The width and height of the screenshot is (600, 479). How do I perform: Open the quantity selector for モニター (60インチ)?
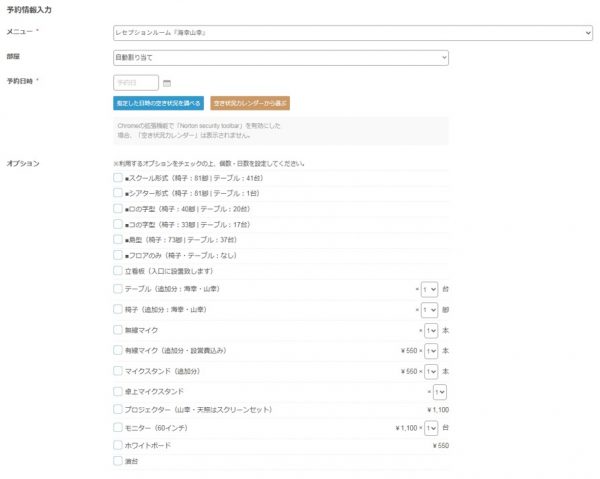click(431, 428)
